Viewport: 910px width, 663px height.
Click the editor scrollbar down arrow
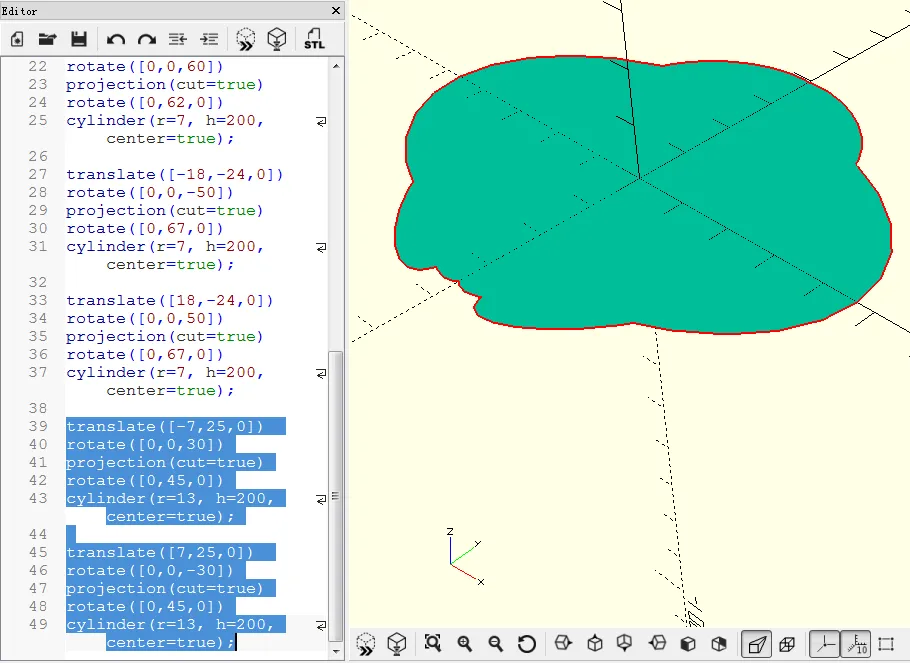[336, 653]
